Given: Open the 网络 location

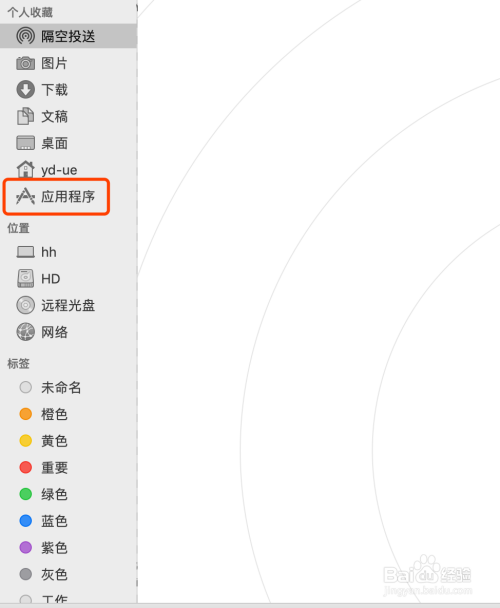Looking at the screenshot, I should [x=54, y=332].
